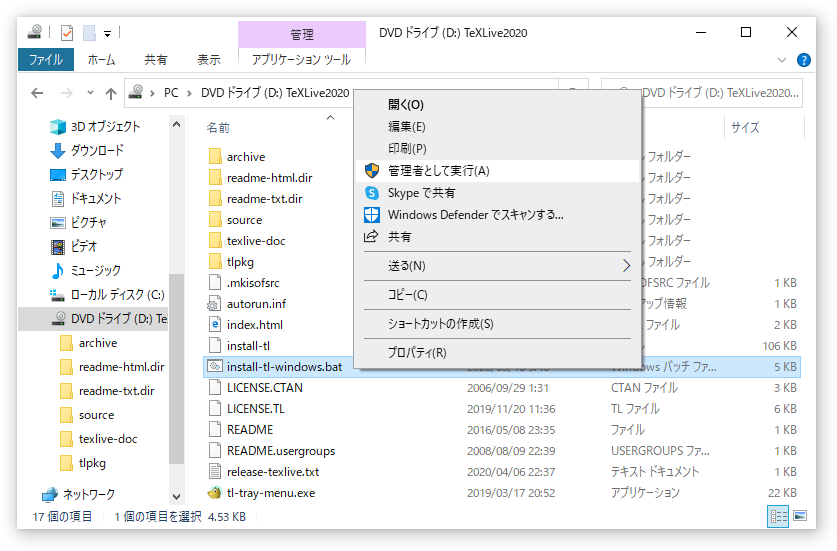Screen dimensions: 837x551
Task: Open recent locations dropdown arrow
Action: pyautogui.click(x=90, y=93)
